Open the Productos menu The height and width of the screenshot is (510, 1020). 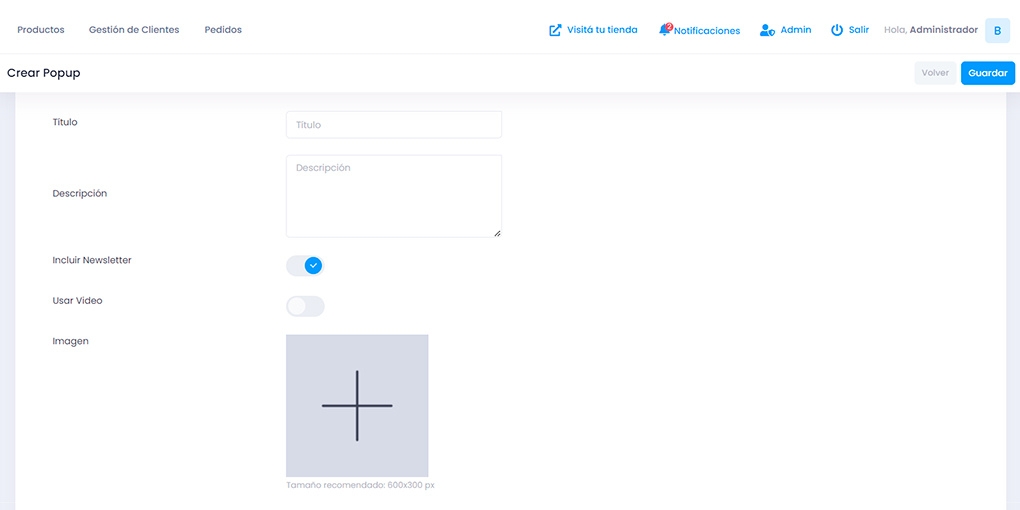(41, 30)
